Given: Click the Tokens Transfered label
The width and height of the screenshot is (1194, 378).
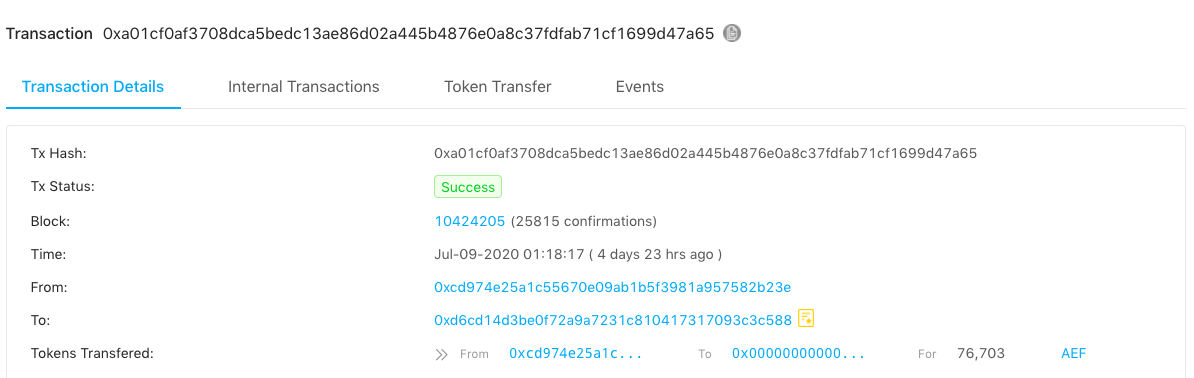Looking at the screenshot, I should pyautogui.click(x=92, y=354).
